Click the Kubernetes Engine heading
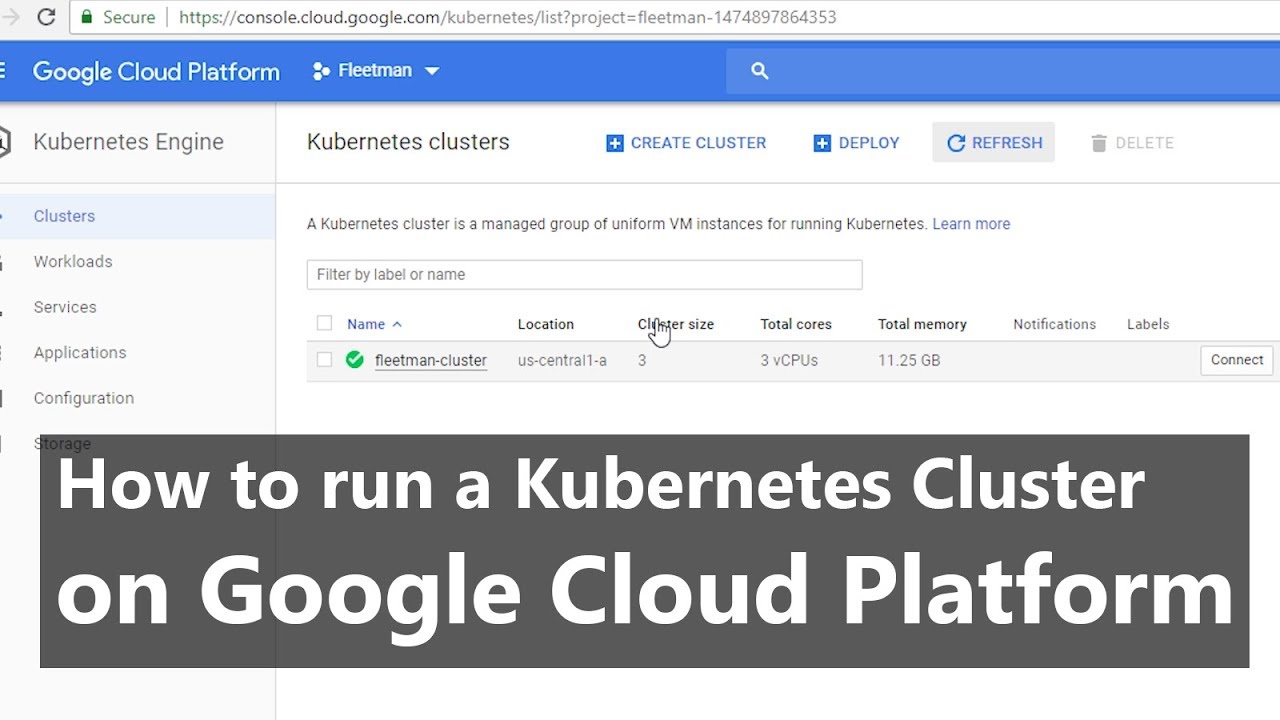The width and height of the screenshot is (1280, 720). 128,142
